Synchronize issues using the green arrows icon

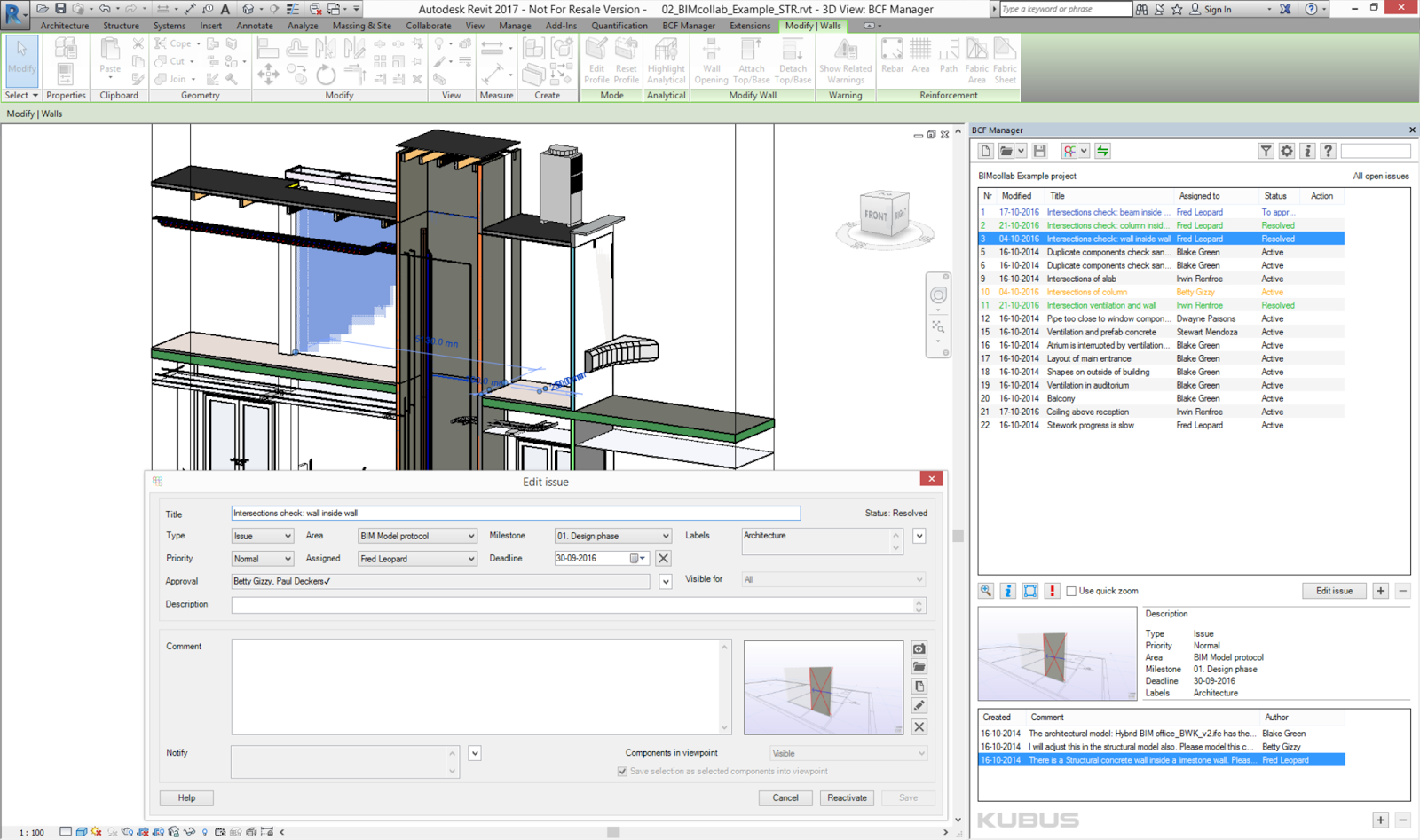[1102, 150]
